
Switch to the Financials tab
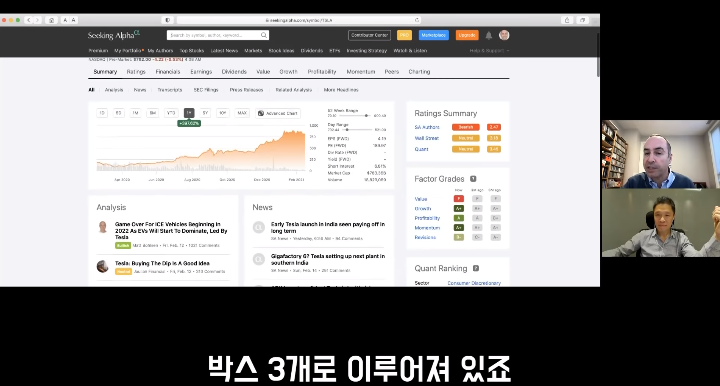pyautogui.click(x=168, y=72)
